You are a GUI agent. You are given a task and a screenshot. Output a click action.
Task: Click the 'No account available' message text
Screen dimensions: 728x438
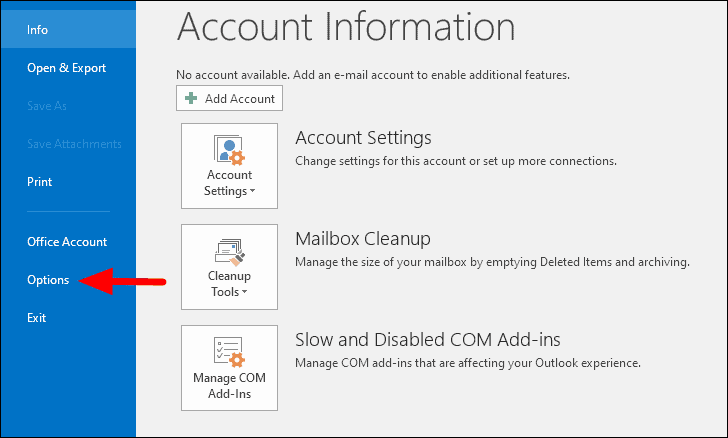373,75
